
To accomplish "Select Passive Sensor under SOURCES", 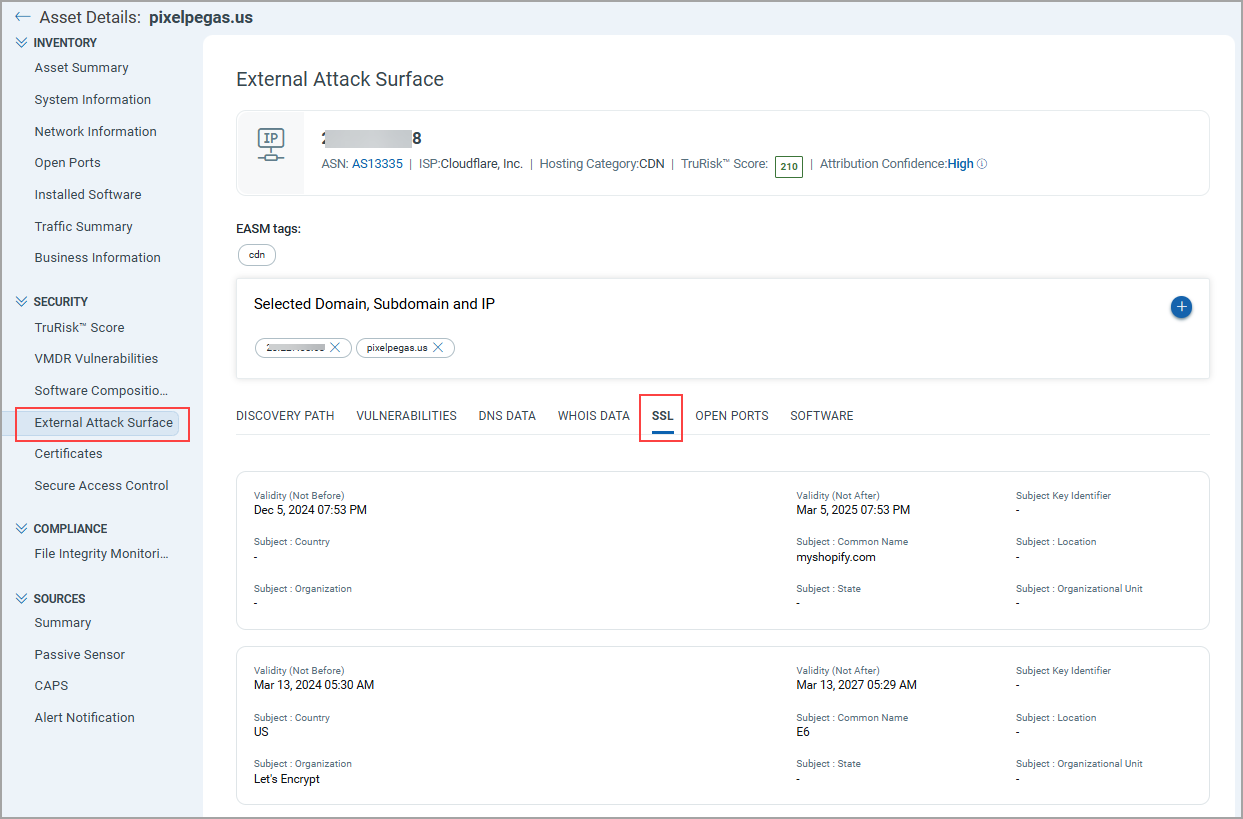I will coord(77,654).
